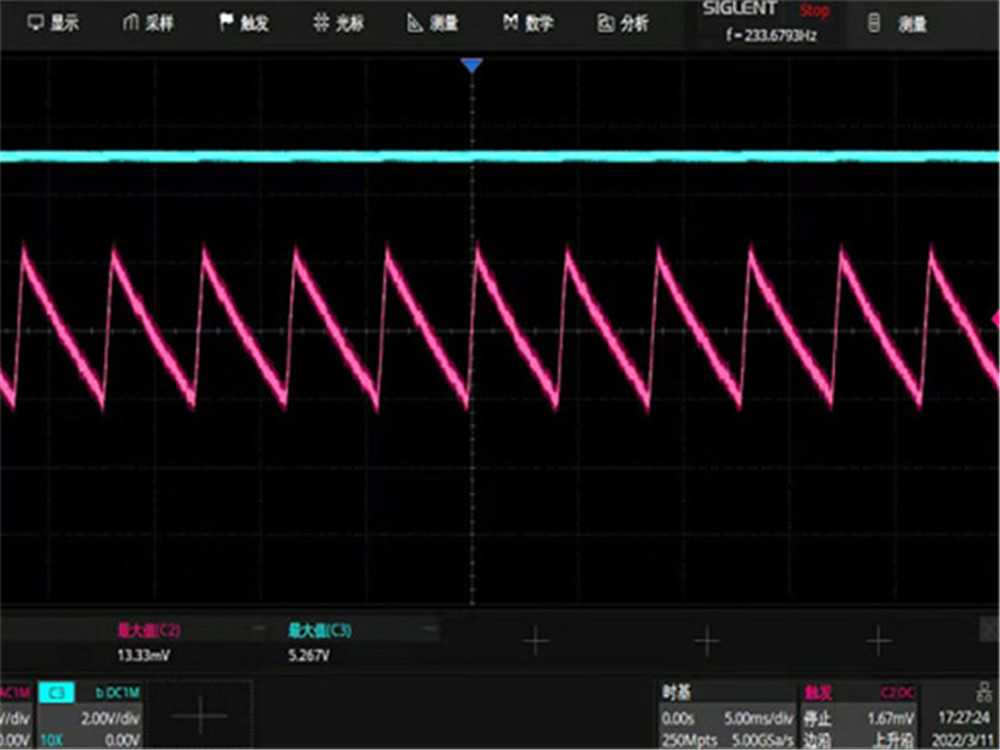Close the measurement bar with the corner button
1000x750 pixels.
pyautogui.click(x=990, y=629)
